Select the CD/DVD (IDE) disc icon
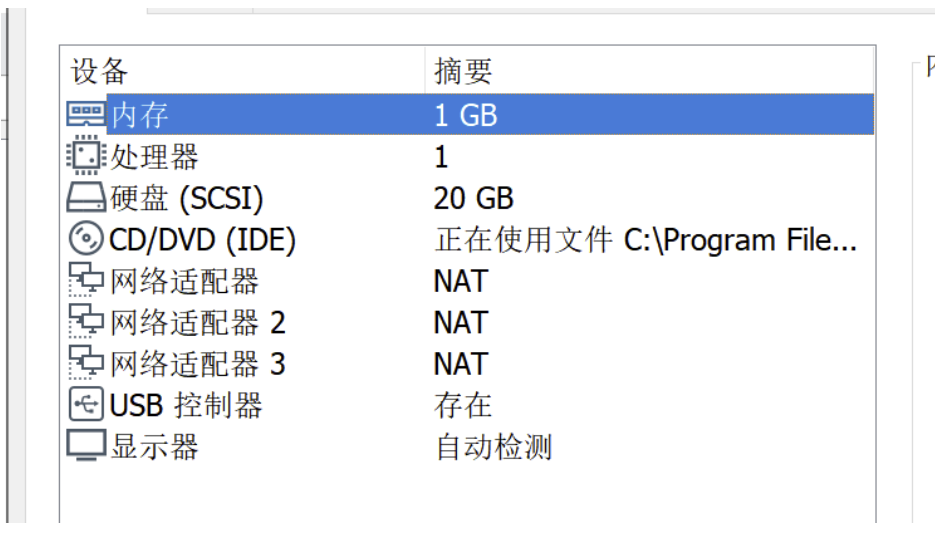Screen dimensions: 935x534 click(x=85, y=240)
